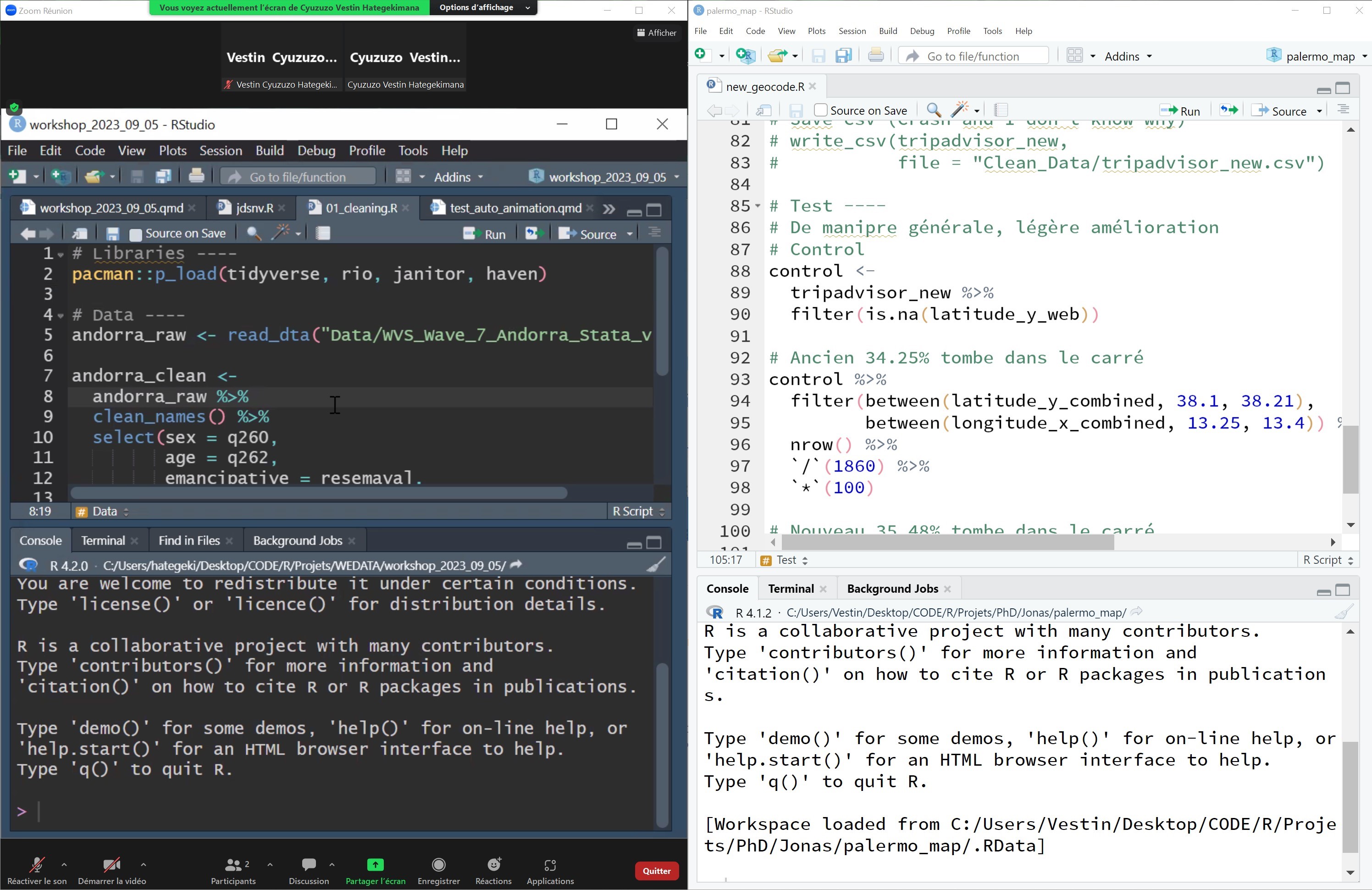Click the compile report notebook icon in right editor
The height and width of the screenshot is (890, 1372).
click(x=1001, y=110)
